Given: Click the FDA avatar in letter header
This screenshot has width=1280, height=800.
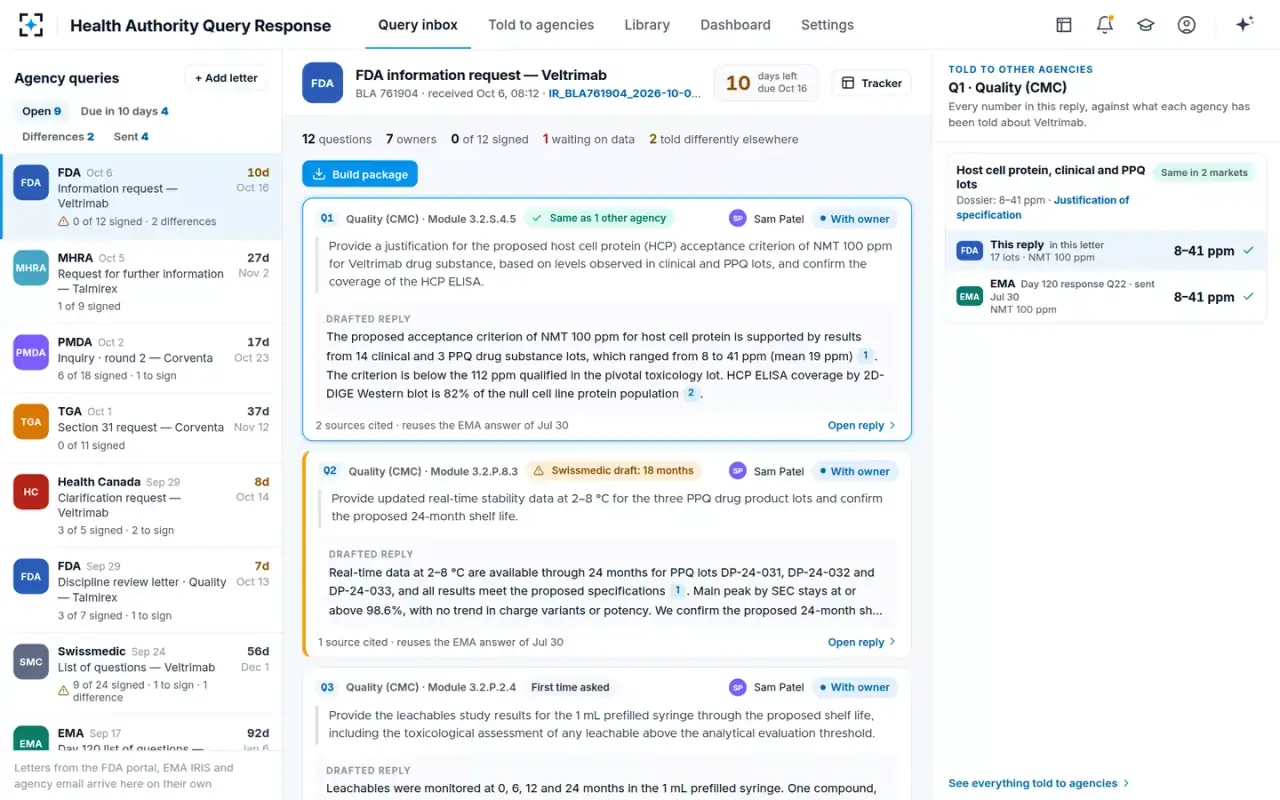Looking at the screenshot, I should pos(323,83).
